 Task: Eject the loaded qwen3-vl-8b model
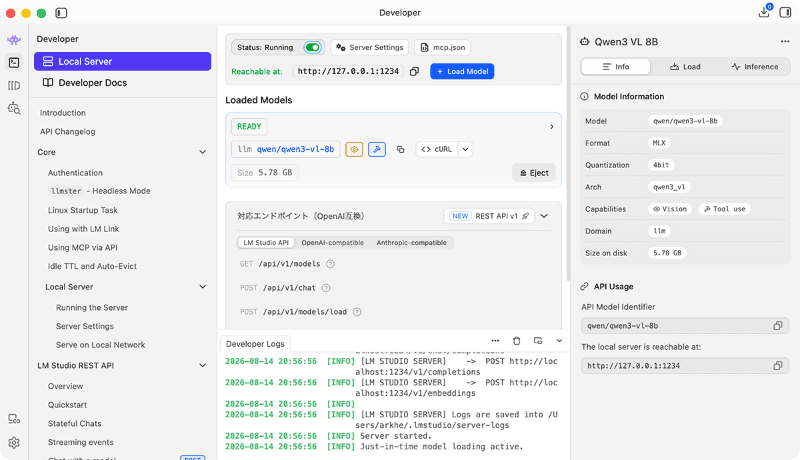[x=534, y=173]
